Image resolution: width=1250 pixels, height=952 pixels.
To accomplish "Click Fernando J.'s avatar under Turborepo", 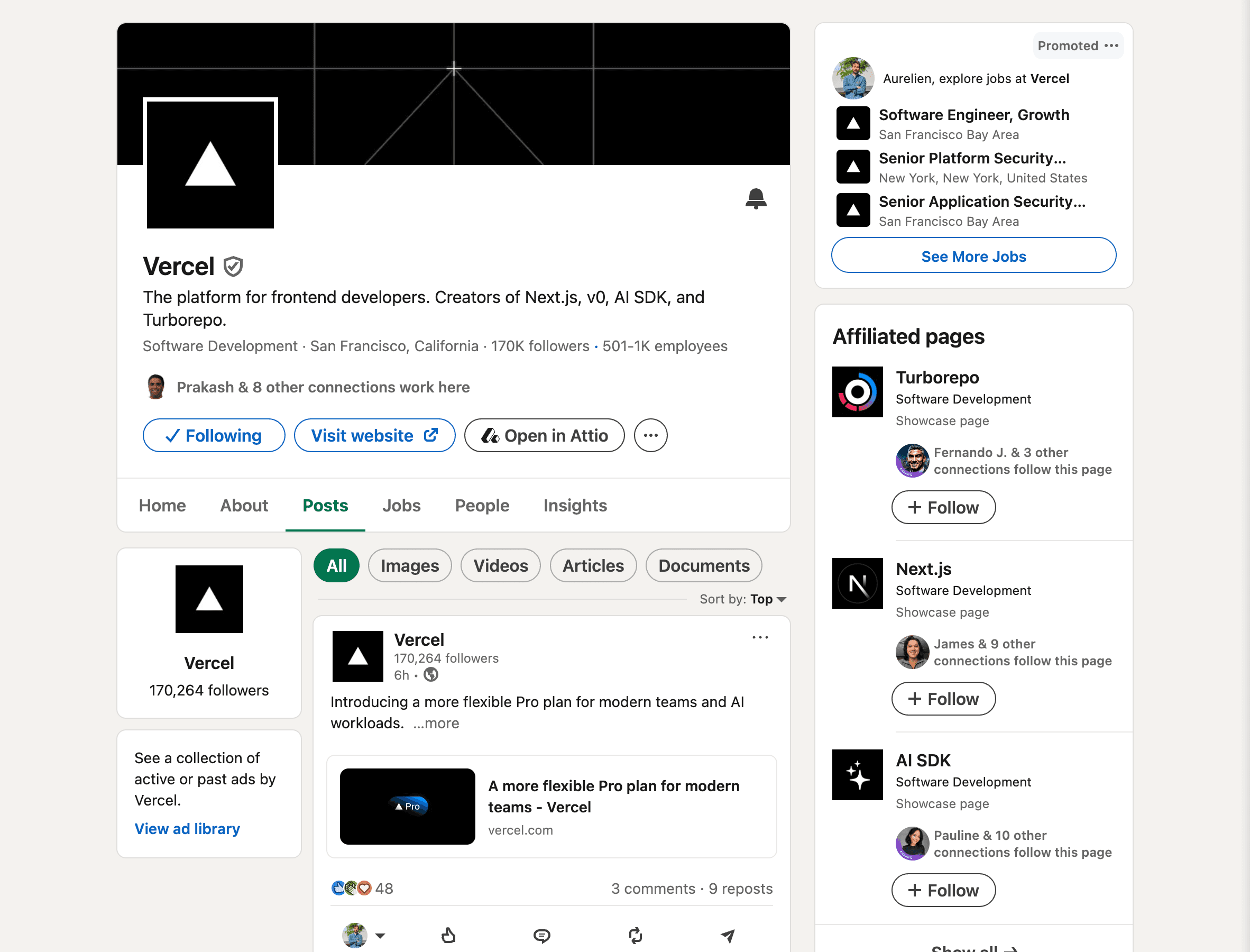I will pos(912,461).
